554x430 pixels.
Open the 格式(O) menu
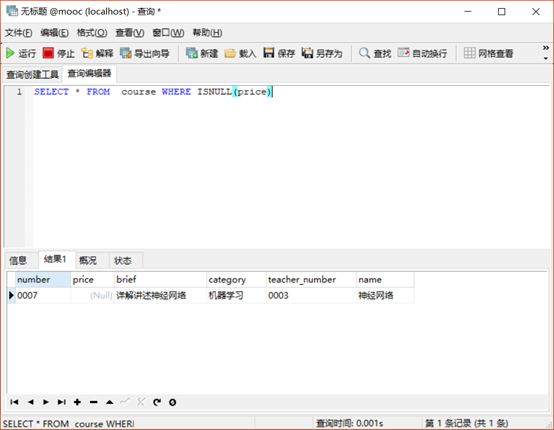(92, 33)
